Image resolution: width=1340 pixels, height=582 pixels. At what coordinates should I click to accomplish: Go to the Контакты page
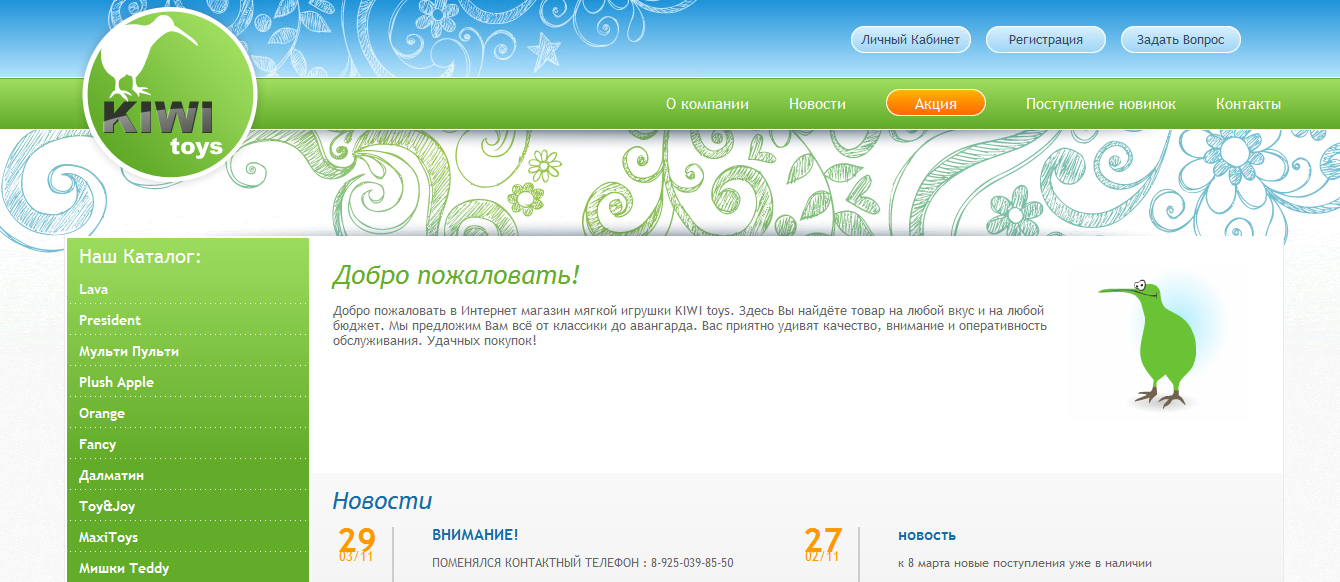[x=1249, y=102]
